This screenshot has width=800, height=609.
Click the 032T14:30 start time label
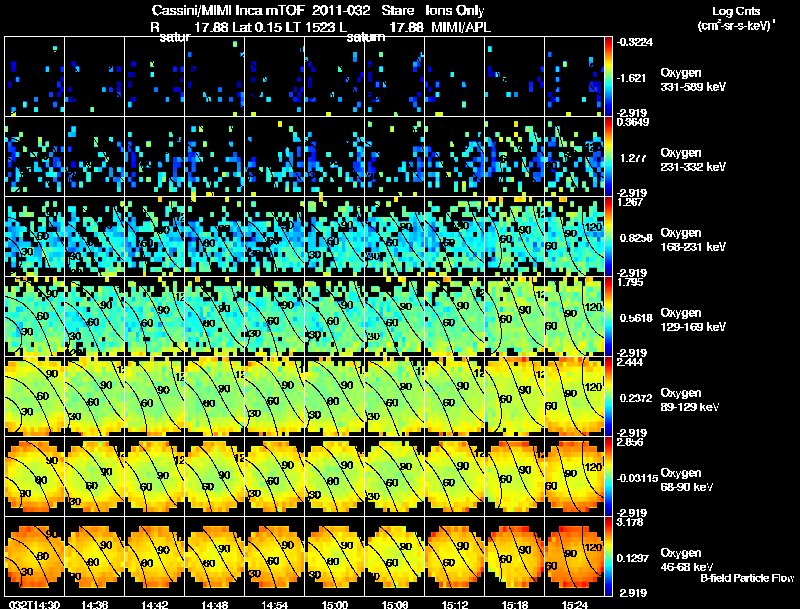34,604
